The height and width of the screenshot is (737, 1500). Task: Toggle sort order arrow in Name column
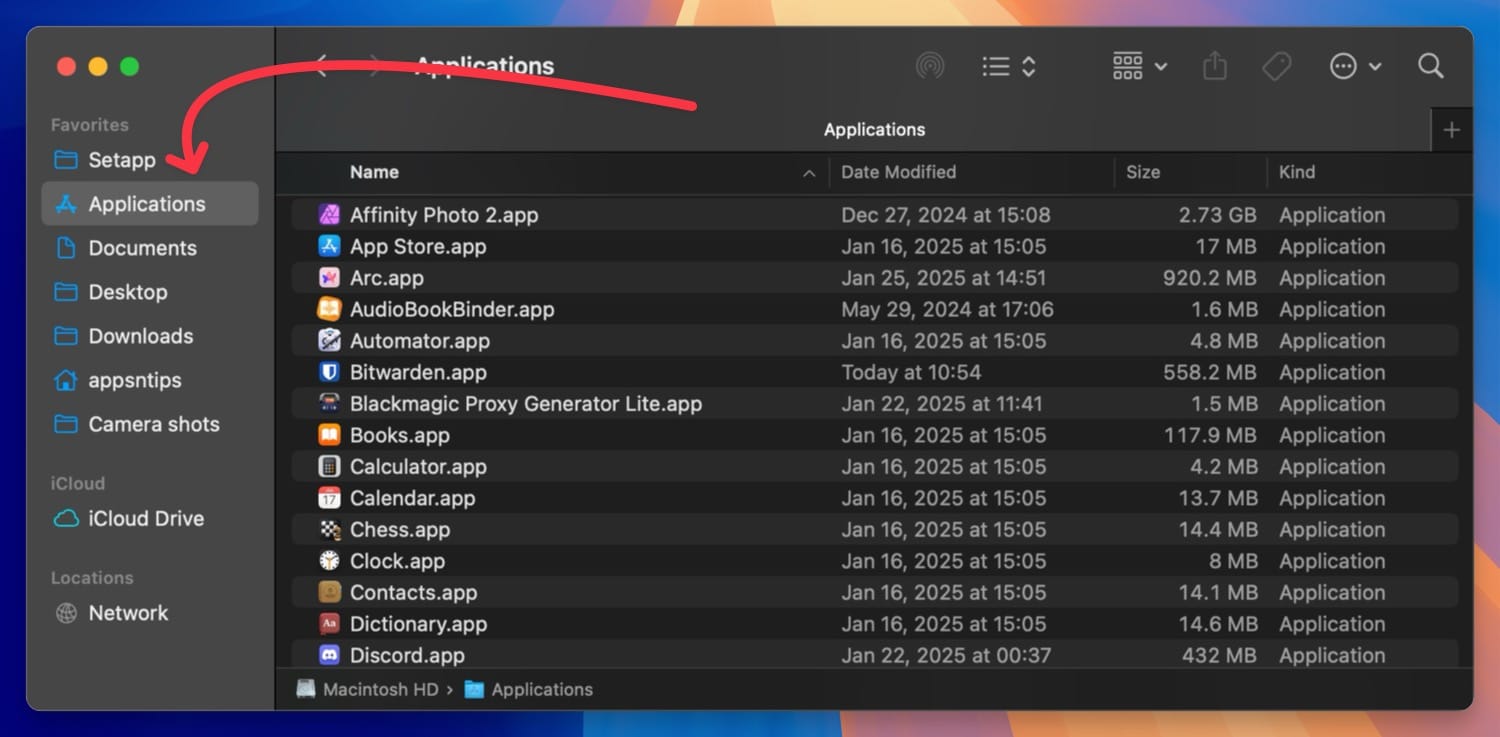click(x=808, y=173)
